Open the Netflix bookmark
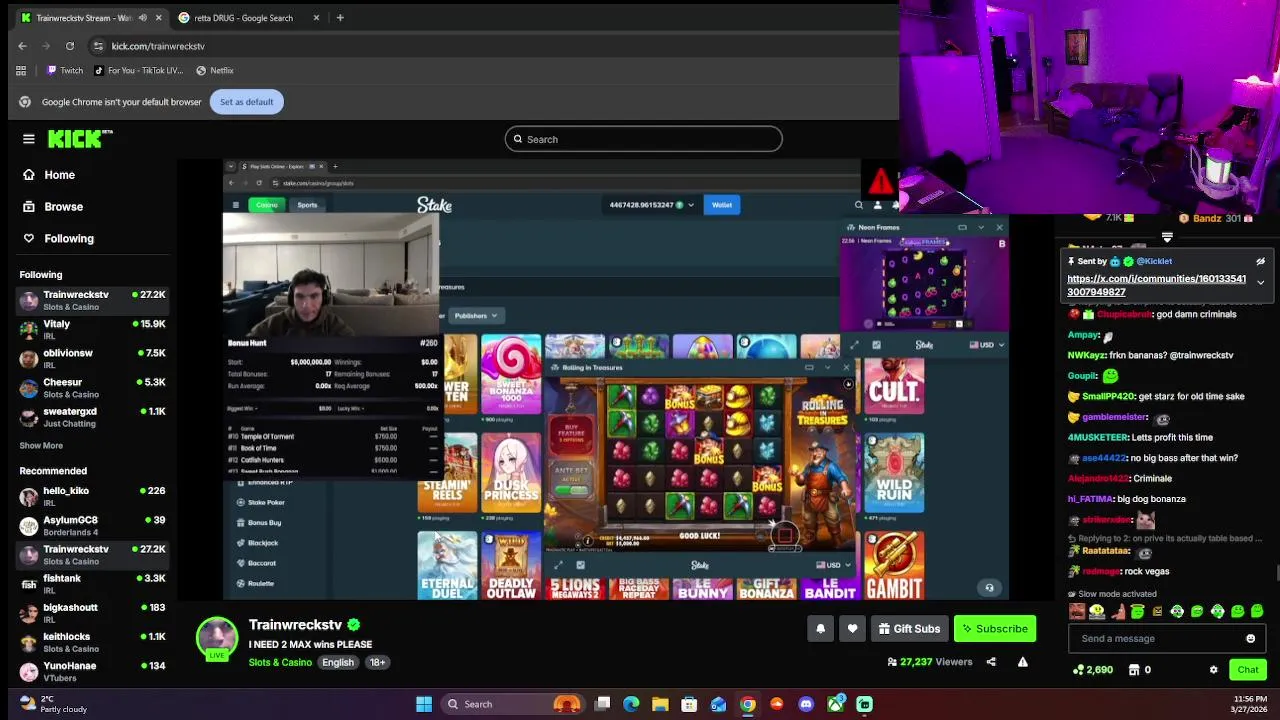The image size is (1280, 720). 214,71
